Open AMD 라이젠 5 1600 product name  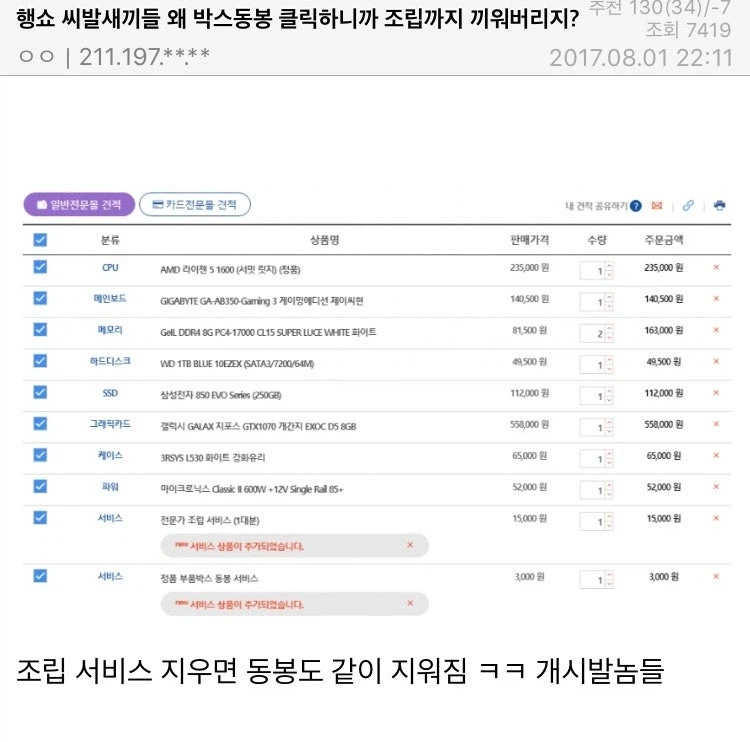pyautogui.click(x=230, y=270)
